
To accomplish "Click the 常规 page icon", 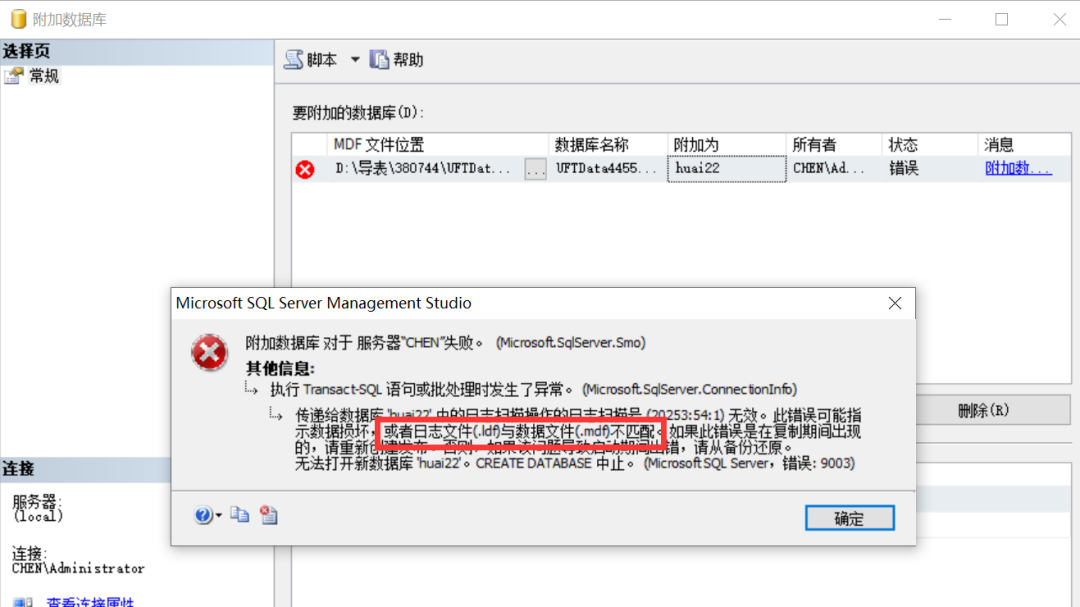I will point(14,76).
